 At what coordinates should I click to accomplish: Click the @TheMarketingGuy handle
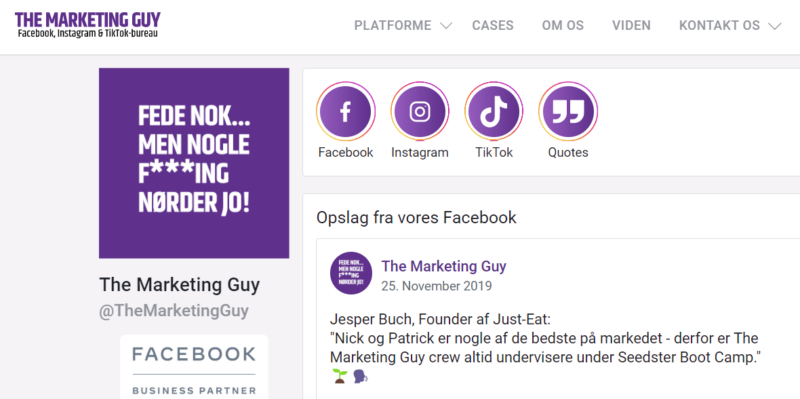[174, 311]
